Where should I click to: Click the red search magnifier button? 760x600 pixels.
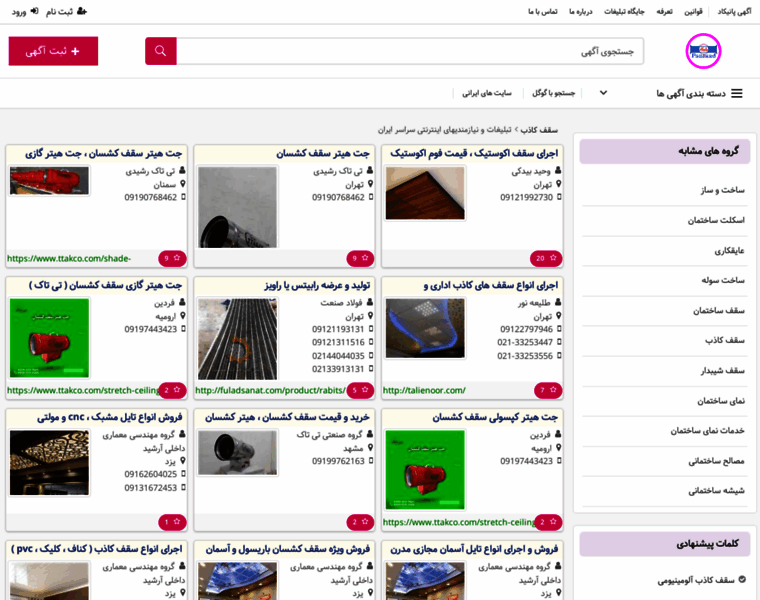160,51
